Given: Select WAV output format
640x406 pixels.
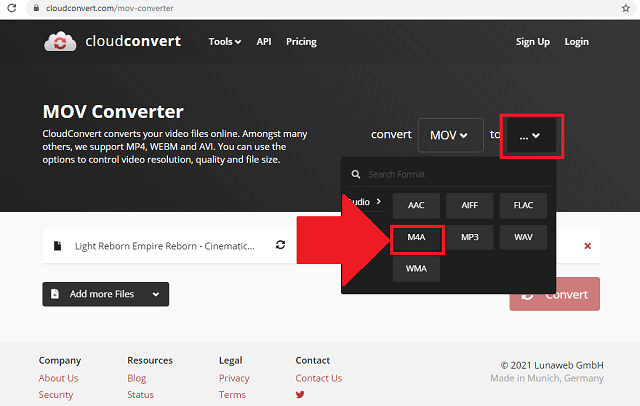Looking at the screenshot, I should [x=523, y=237].
